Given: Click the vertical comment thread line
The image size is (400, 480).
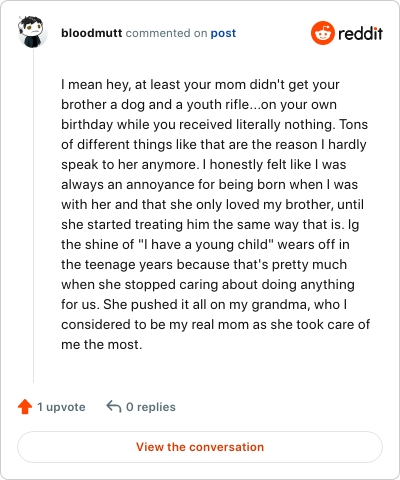Looking at the screenshot, I should [33, 216].
